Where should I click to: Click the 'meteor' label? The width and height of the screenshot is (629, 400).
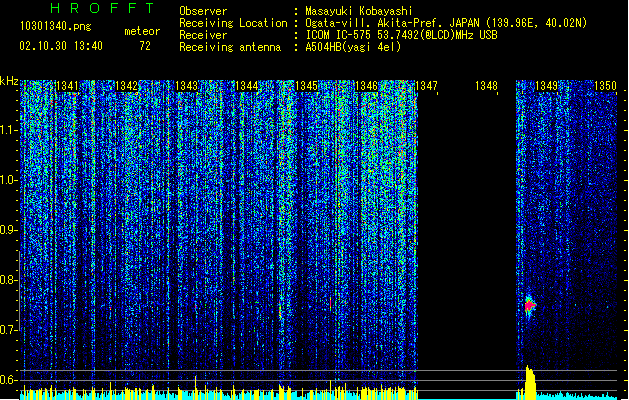click(x=142, y=31)
